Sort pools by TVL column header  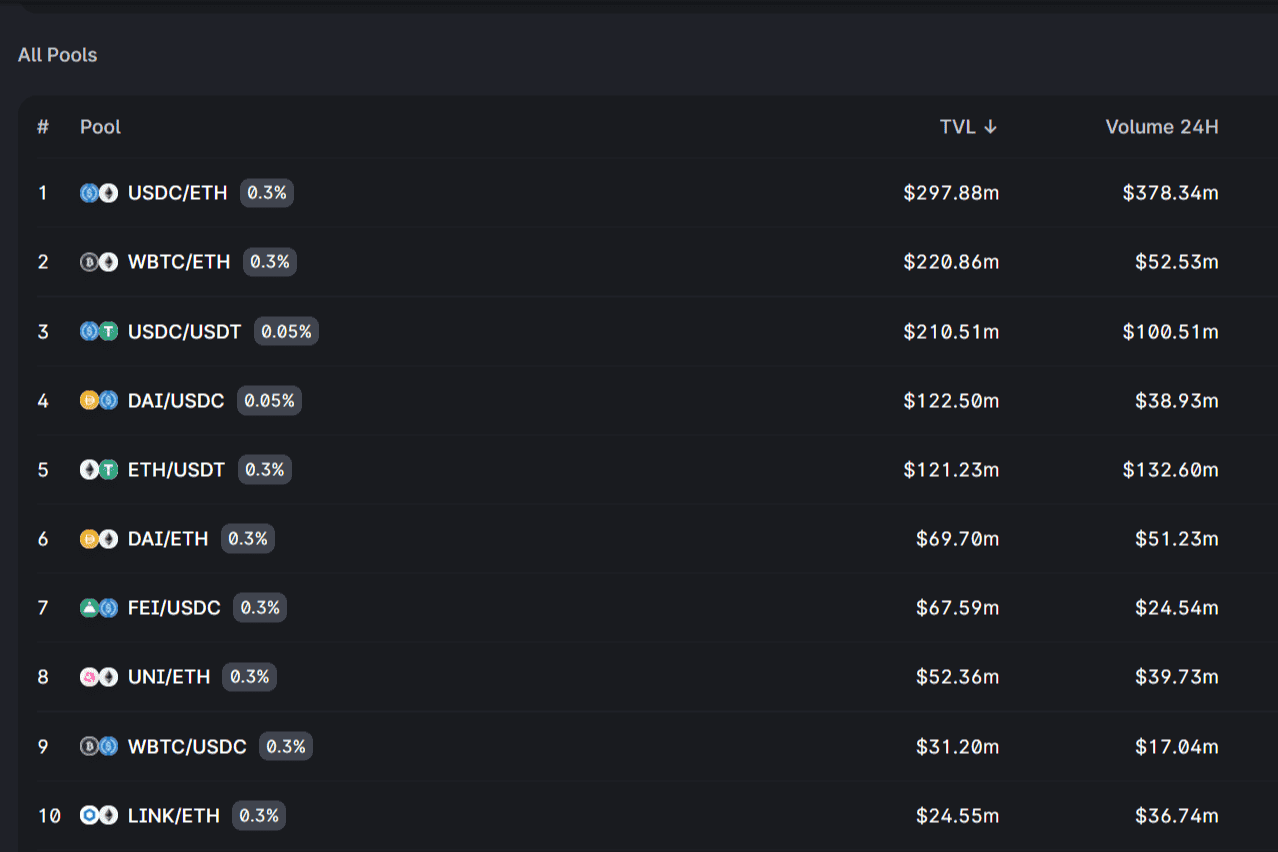pyautogui.click(x=967, y=127)
